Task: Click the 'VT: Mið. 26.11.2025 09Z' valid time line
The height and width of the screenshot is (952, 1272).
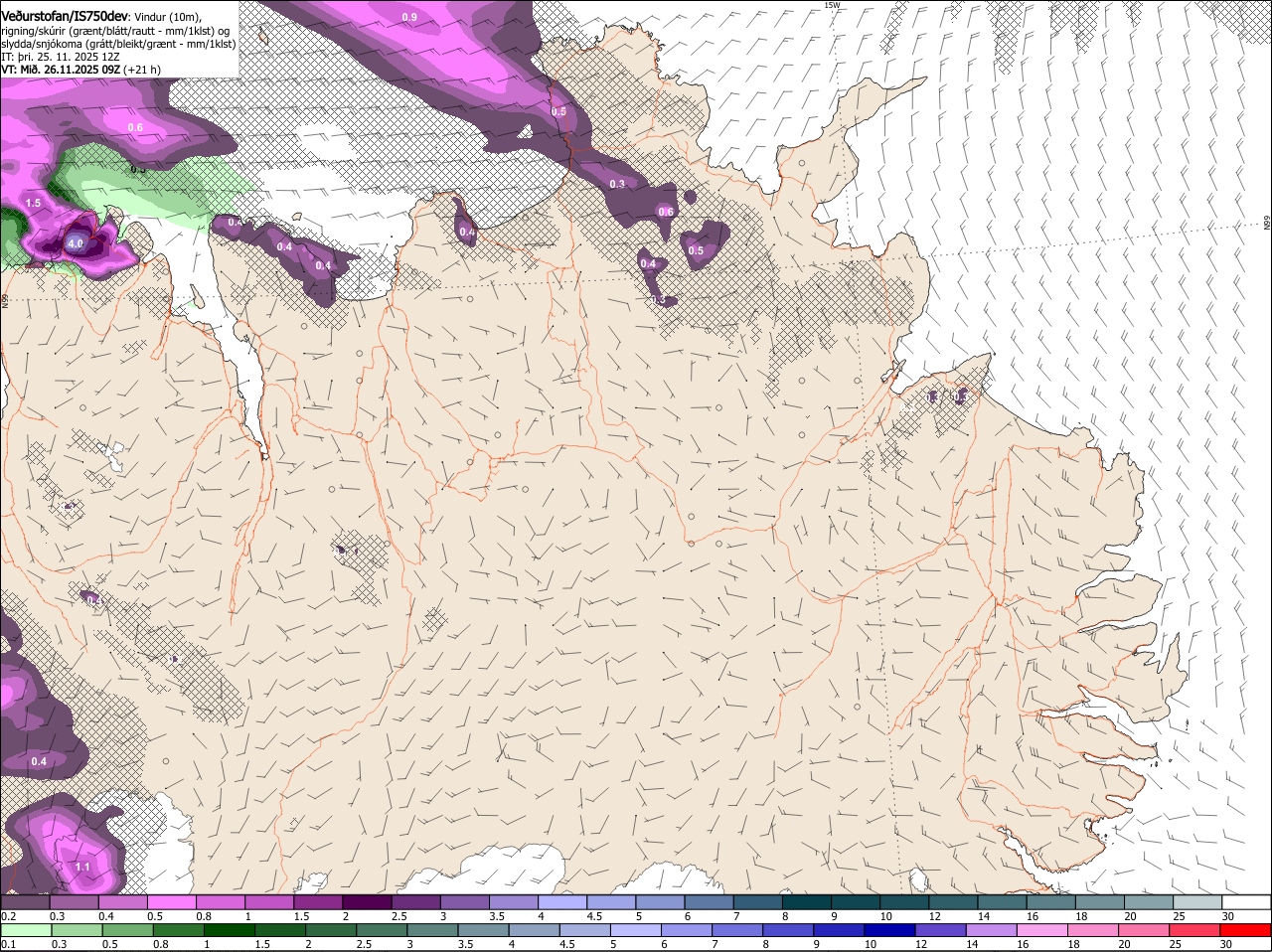Action: click(x=61, y=70)
